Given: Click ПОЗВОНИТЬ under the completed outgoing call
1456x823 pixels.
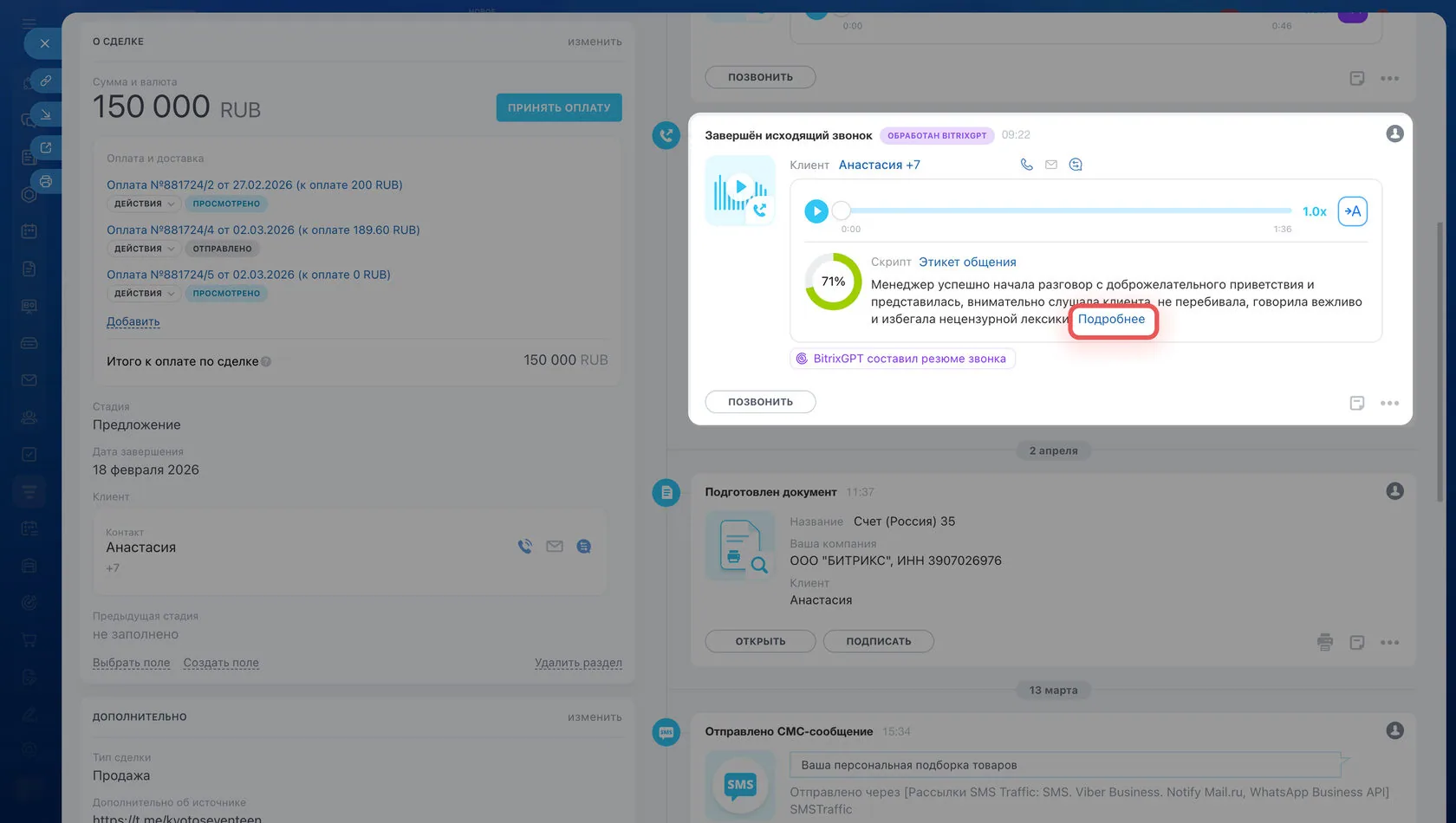Looking at the screenshot, I should (x=760, y=402).
